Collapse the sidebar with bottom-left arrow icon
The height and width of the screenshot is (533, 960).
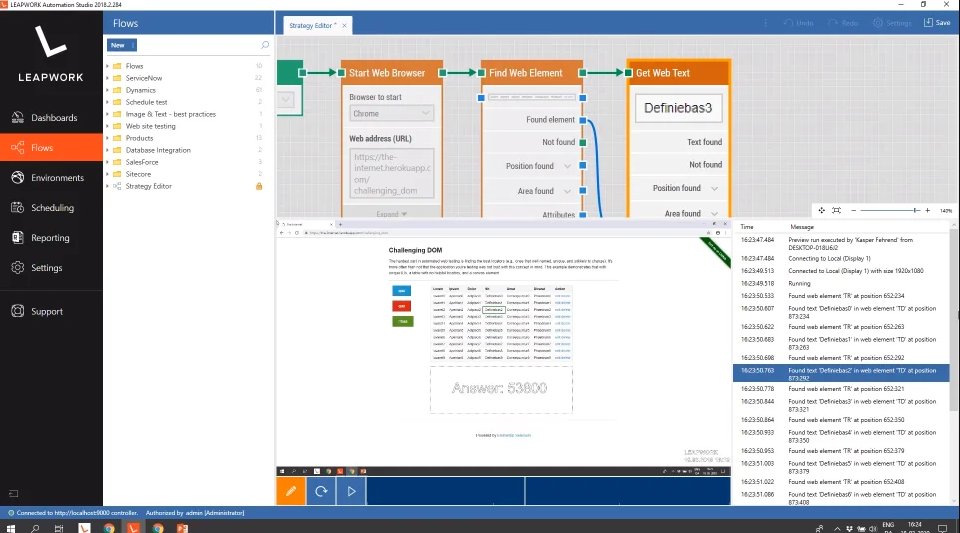tap(13, 493)
